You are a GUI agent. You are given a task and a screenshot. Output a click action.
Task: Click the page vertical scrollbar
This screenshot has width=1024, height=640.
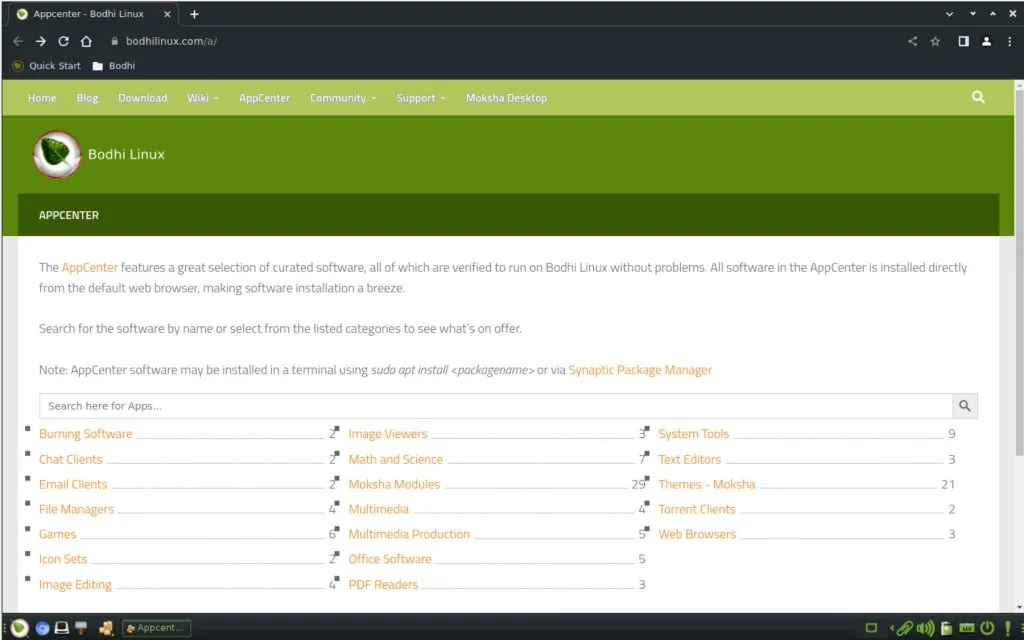pyautogui.click(x=1019, y=274)
